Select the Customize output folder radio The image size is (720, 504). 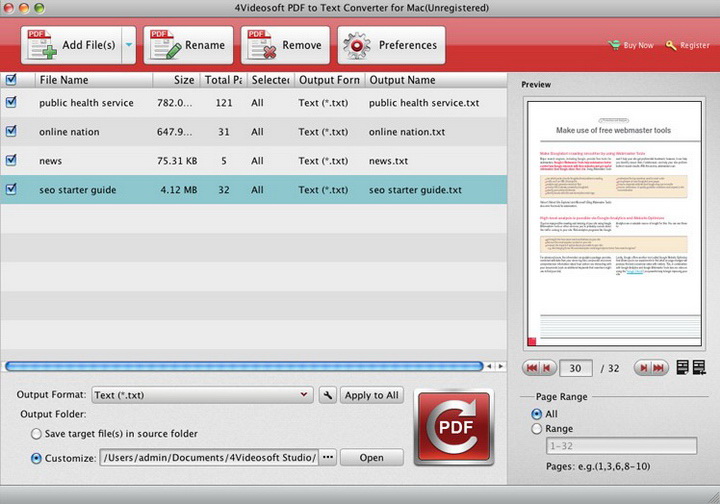36,458
